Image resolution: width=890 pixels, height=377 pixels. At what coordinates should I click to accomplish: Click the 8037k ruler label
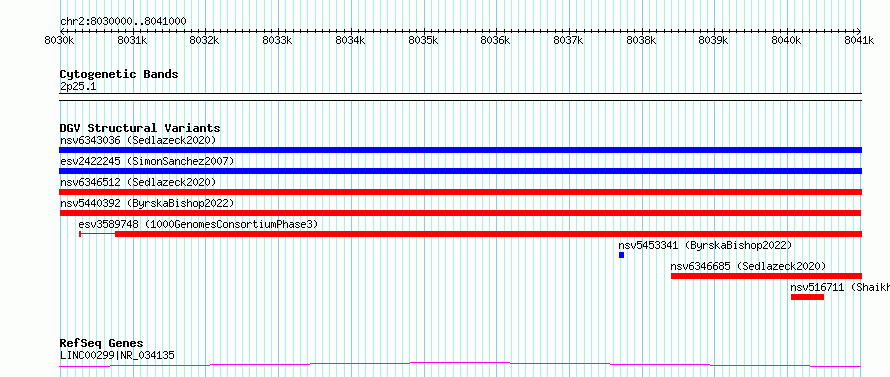[569, 40]
